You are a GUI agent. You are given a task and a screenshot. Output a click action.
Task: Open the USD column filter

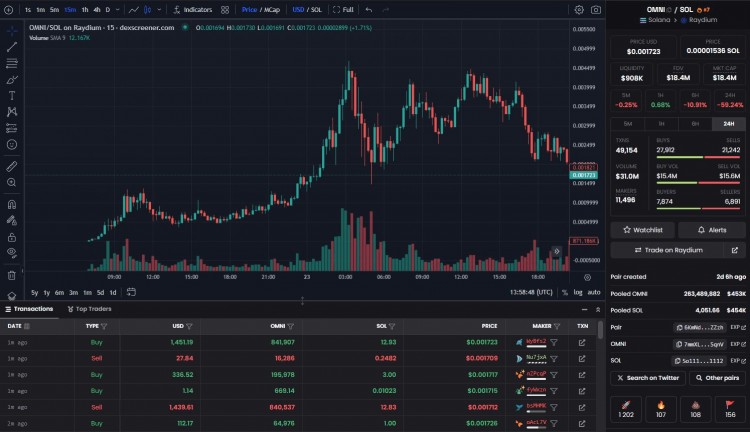pos(189,326)
